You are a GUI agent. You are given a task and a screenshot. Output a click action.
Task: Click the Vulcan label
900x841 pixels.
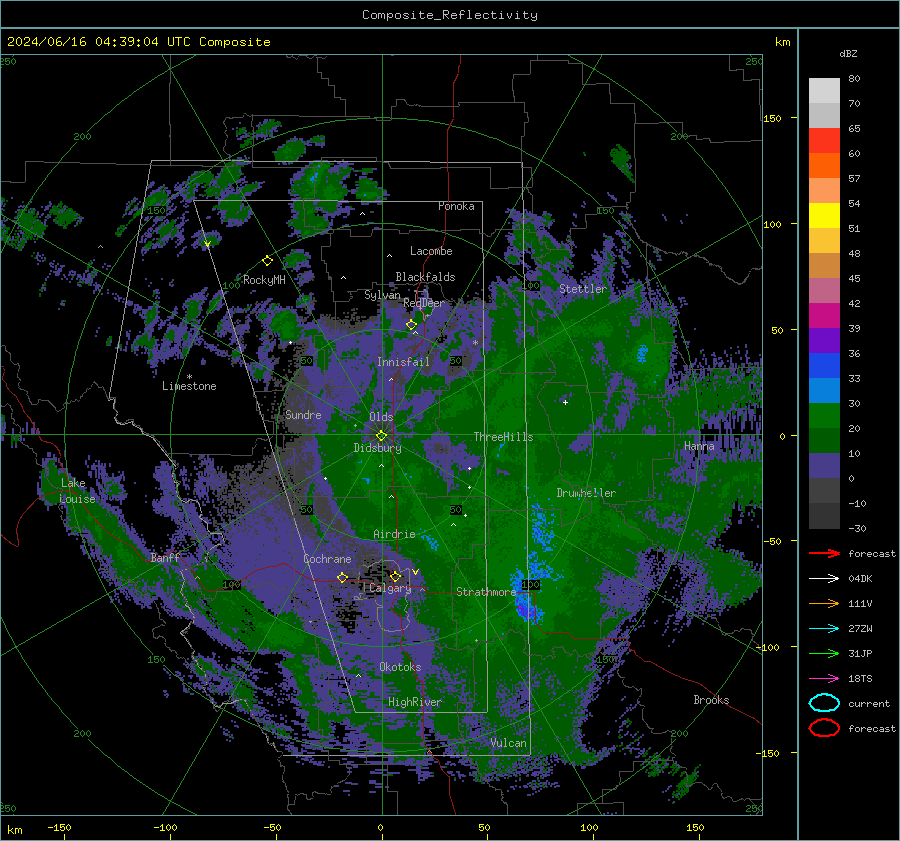[x=508, y=743]
